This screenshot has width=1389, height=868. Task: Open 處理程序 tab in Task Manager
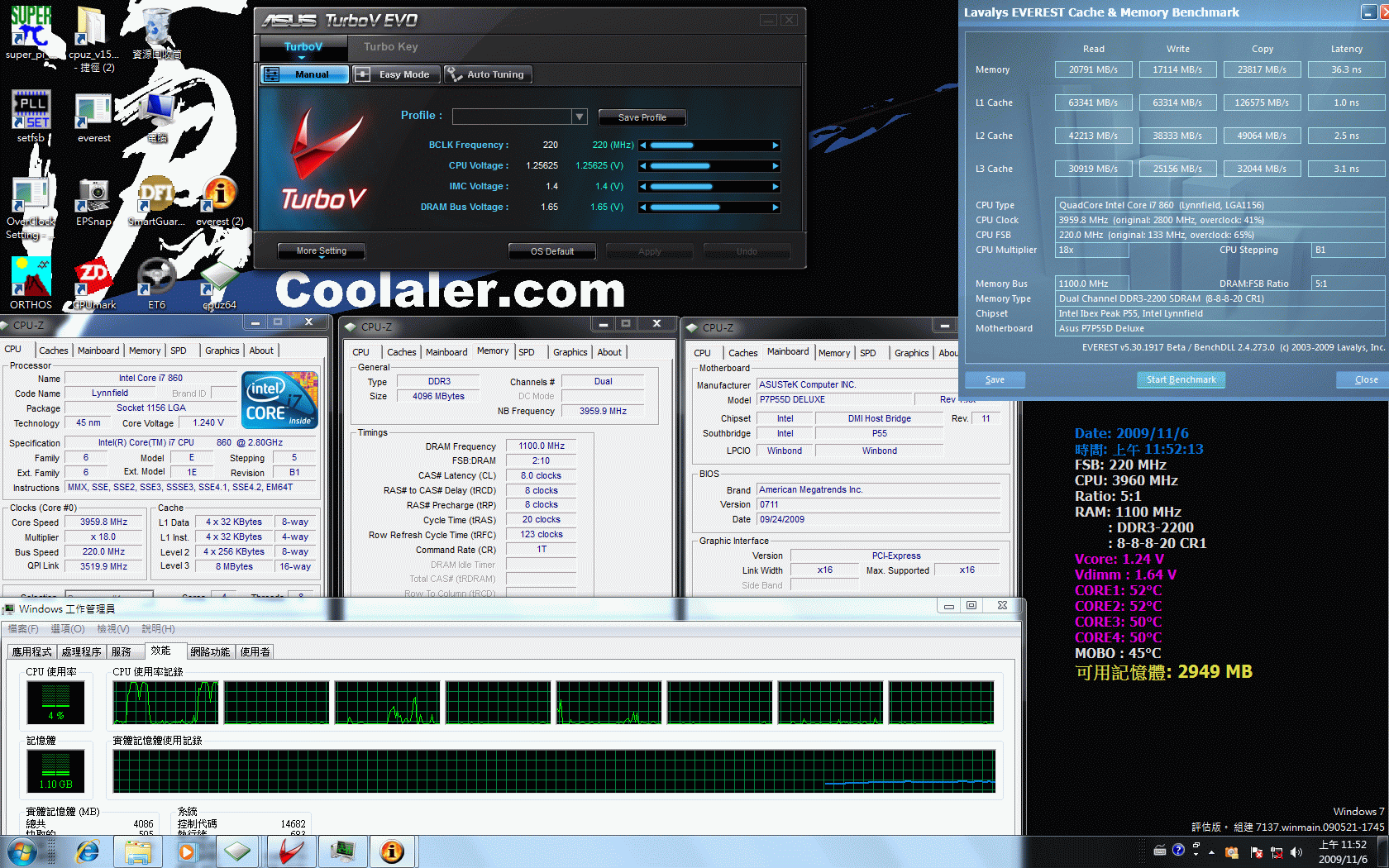point(81,651)
